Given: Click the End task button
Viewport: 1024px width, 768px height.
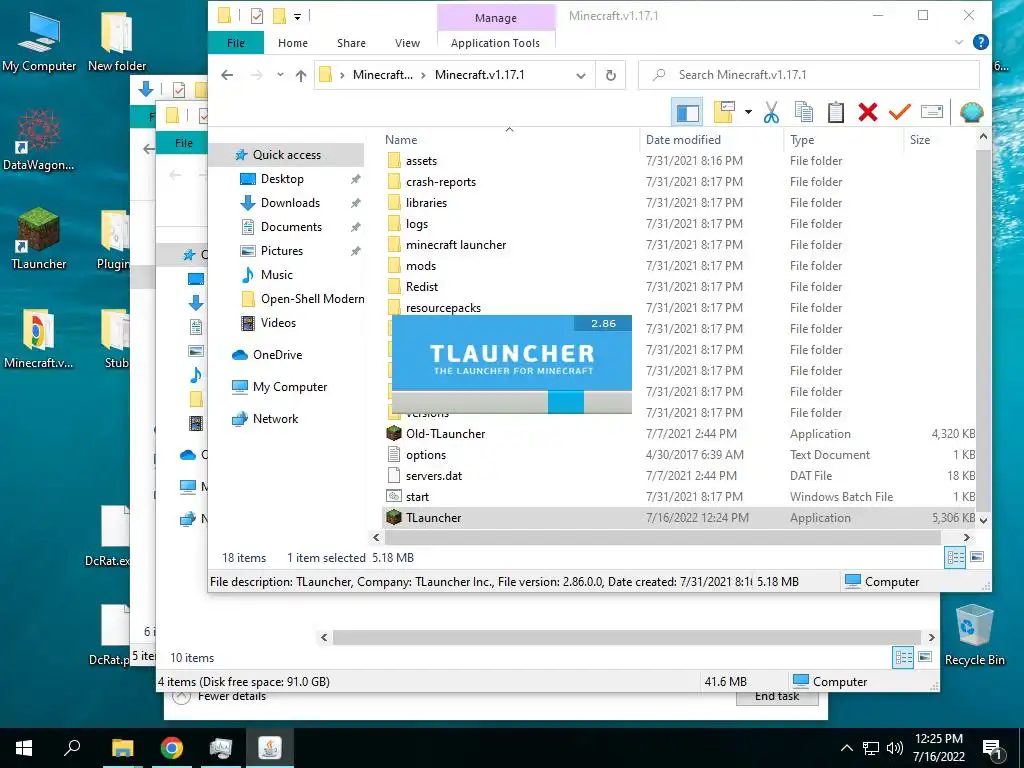Looking at the screenshot, I should click(x=777, y=697).
